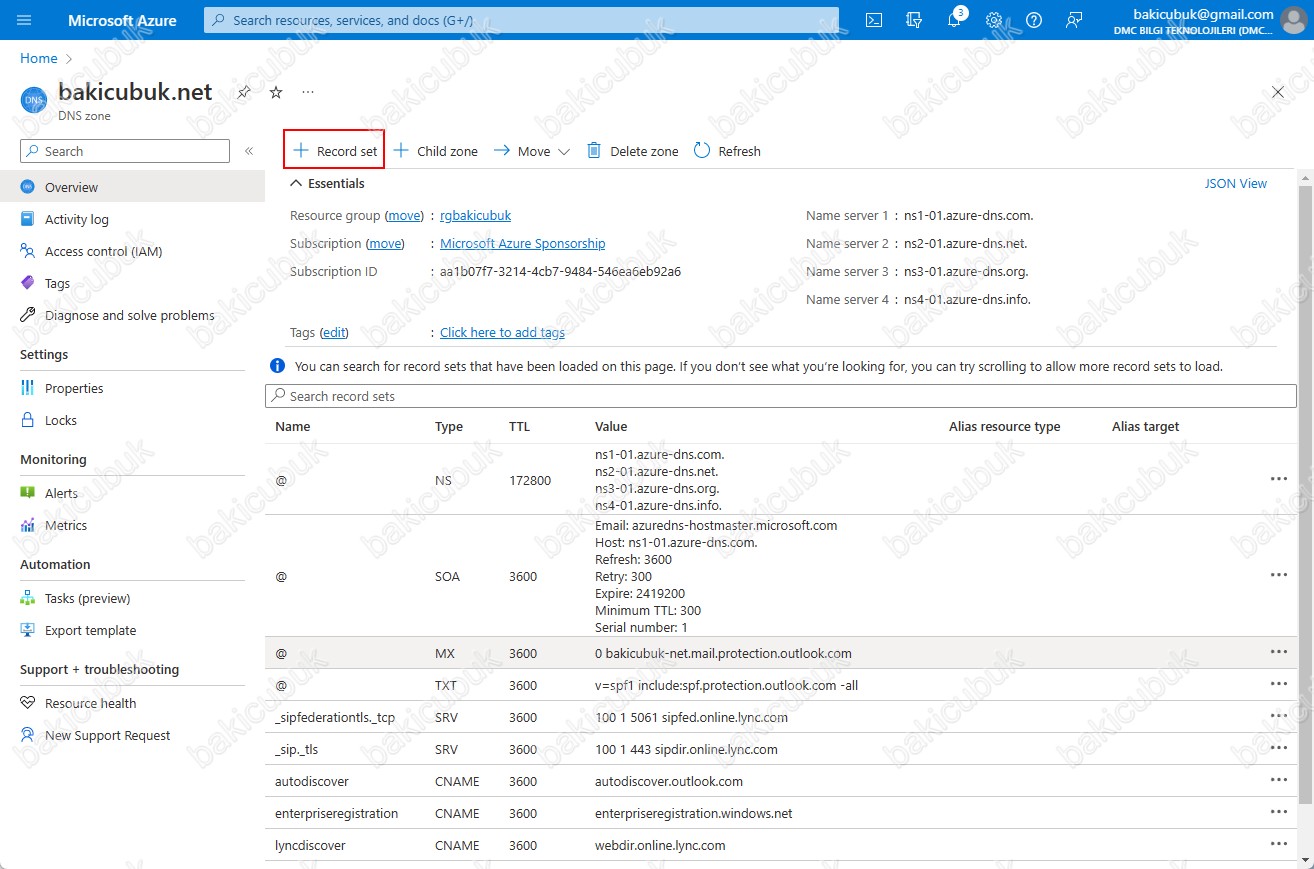Viewport: 1314px width, 869px height.
Task: Focus the Search record sets field
Action: point(781,396)
